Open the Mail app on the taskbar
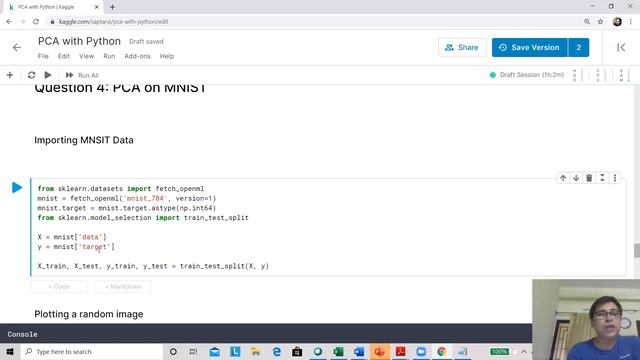The height and width of the screenshot is (360, 640). click(x=214, y=351)
